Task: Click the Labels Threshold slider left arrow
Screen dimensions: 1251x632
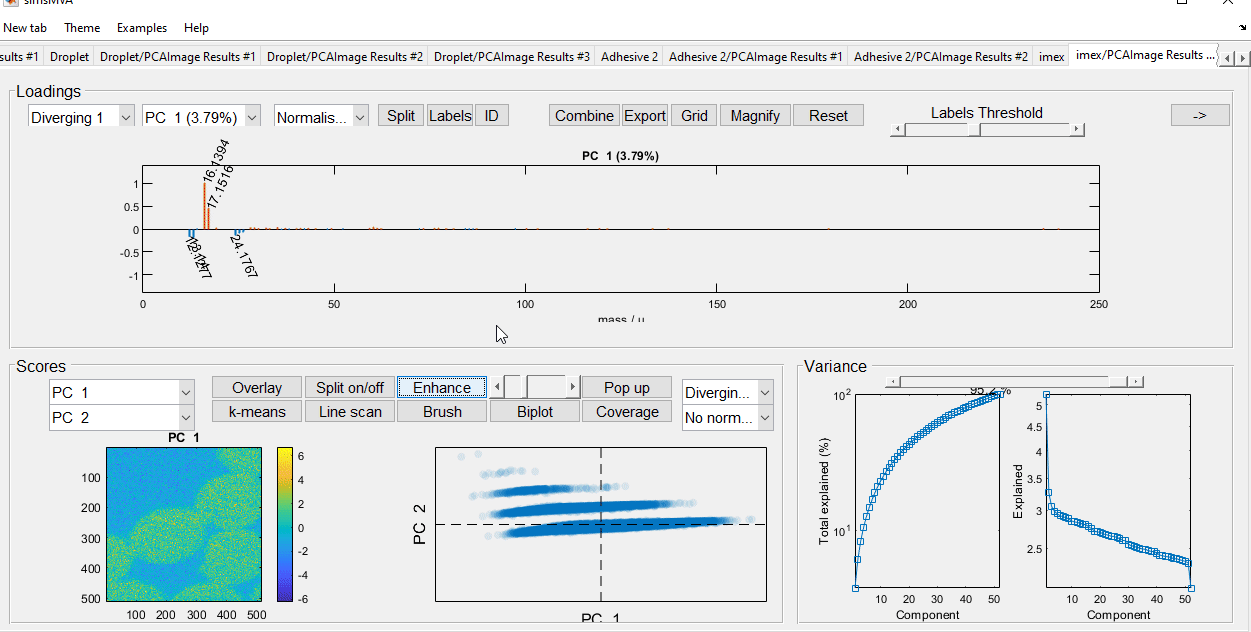Action: [897, 129]
